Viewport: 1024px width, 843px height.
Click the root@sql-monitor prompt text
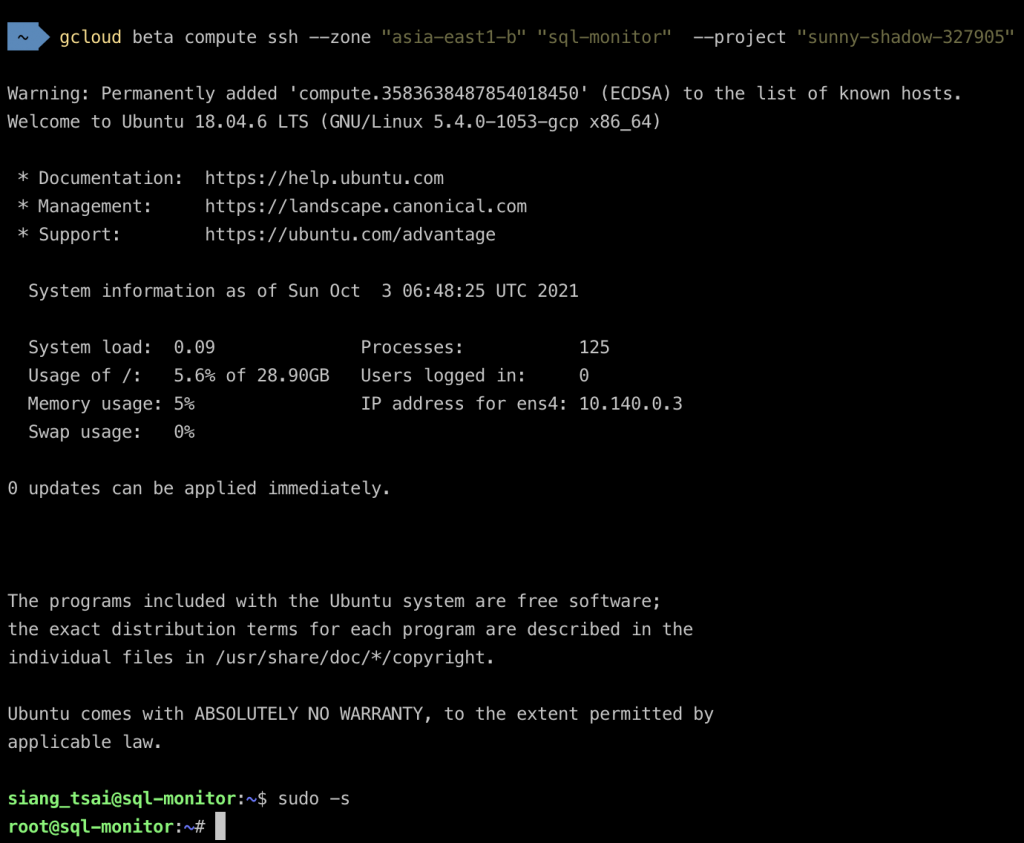(90, 827)
